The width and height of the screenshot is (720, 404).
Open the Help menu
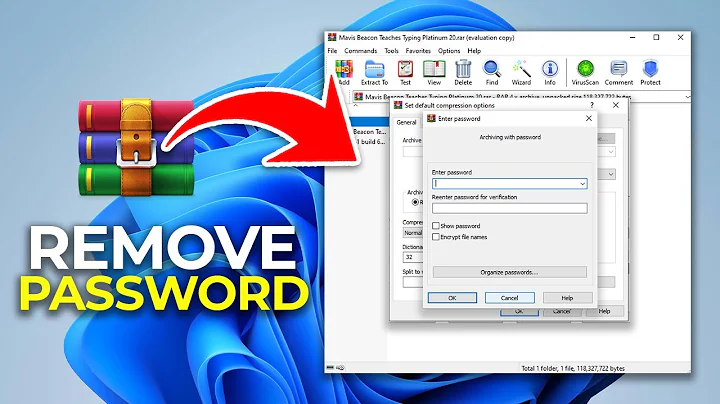[474, 50]
